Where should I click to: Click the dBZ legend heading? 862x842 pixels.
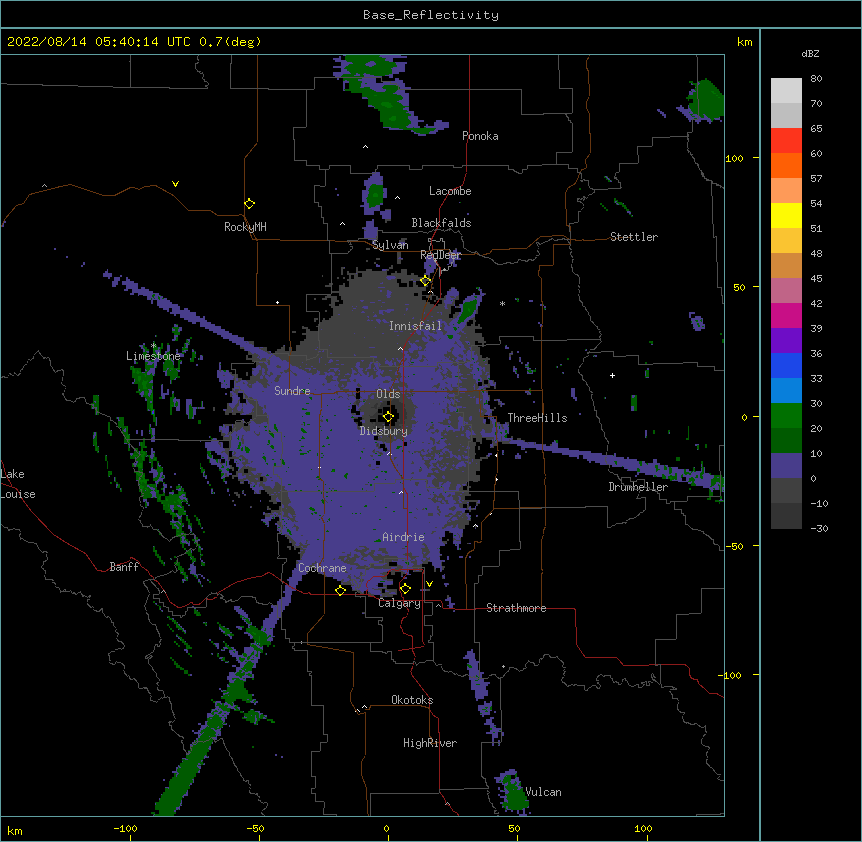[810, 53]
